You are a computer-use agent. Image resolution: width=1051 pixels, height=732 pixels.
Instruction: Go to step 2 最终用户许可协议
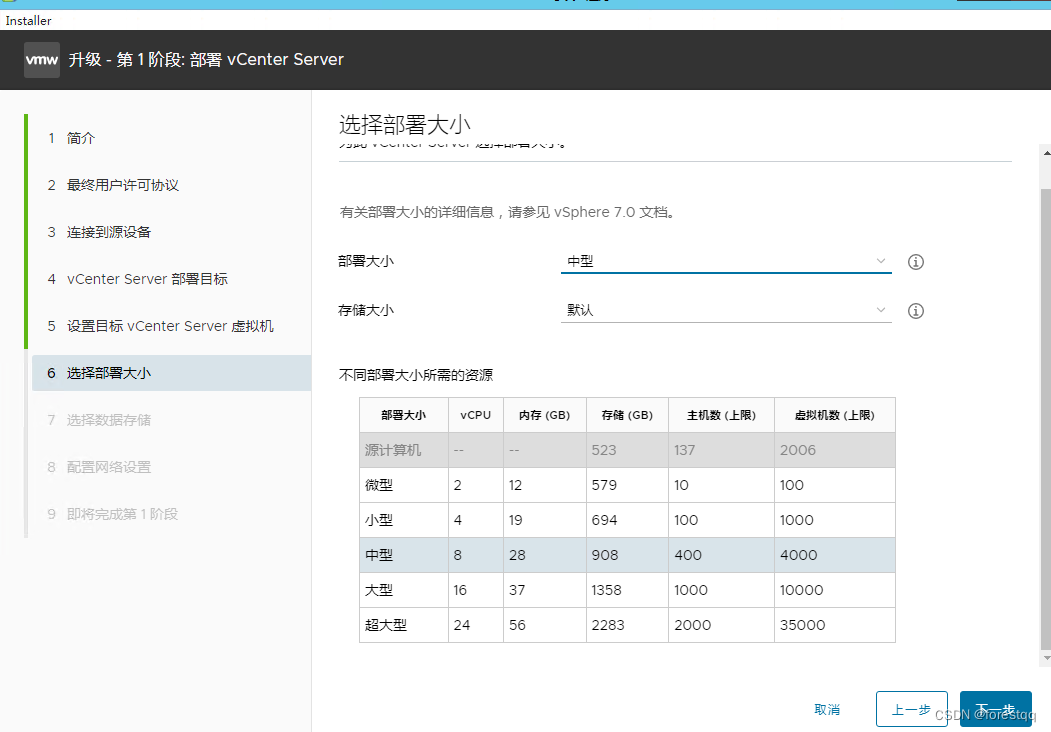113,185
